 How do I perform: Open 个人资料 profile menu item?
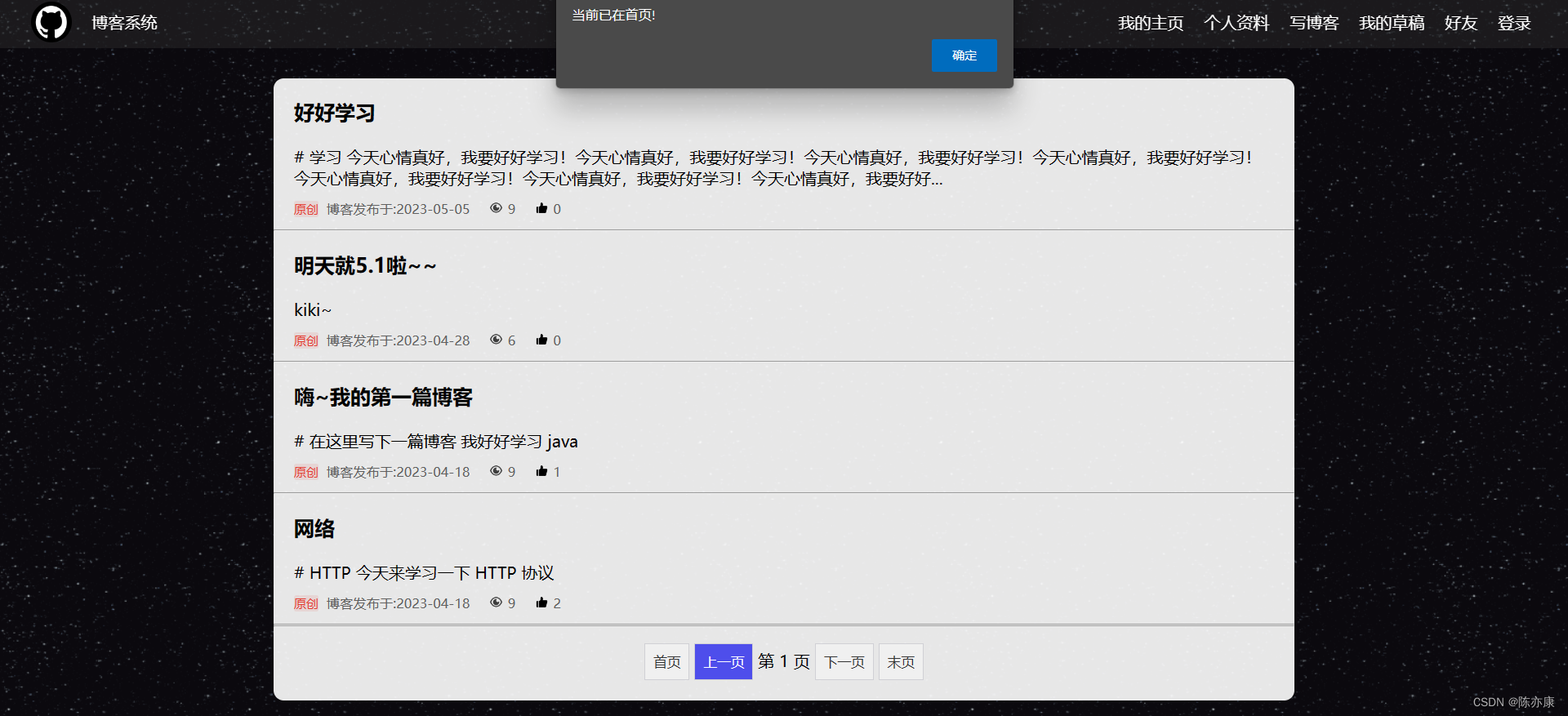point(1236,23)
